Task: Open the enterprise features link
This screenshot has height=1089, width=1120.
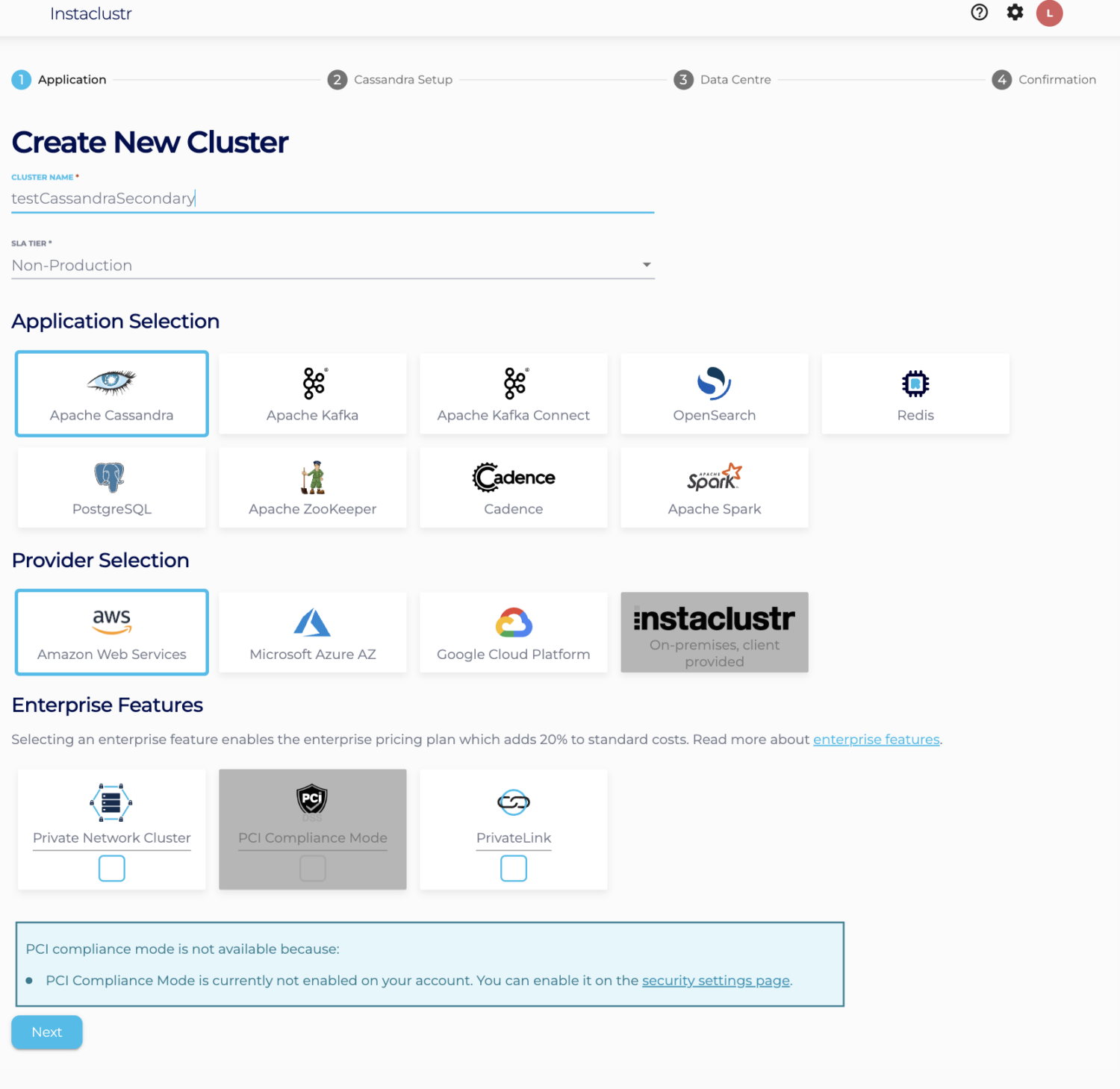Action: (x=876, y=739)
